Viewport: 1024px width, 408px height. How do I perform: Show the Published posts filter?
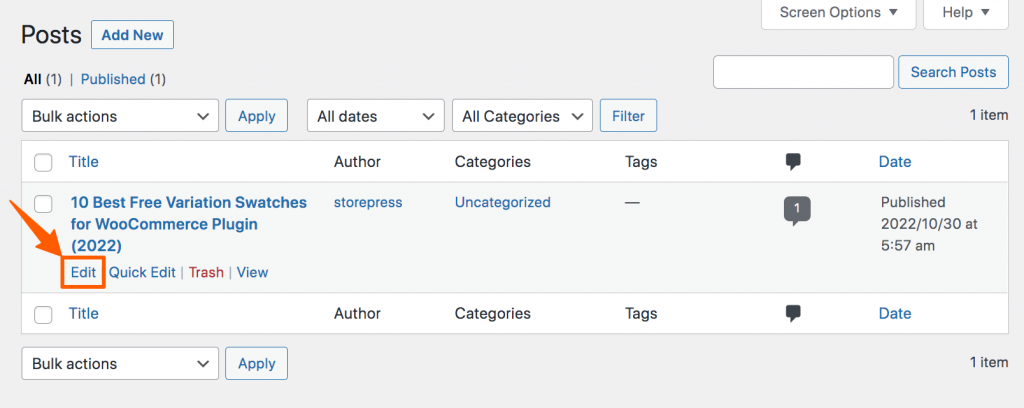(x=113, y=79)
